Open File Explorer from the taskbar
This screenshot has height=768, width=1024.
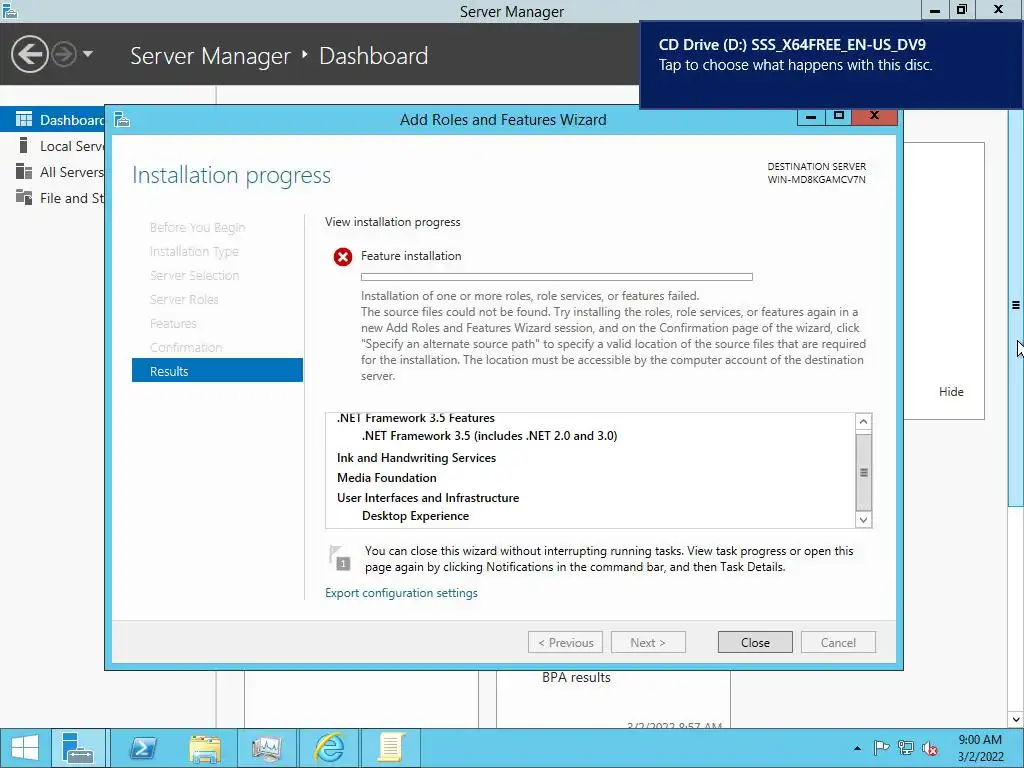[204, 748]
